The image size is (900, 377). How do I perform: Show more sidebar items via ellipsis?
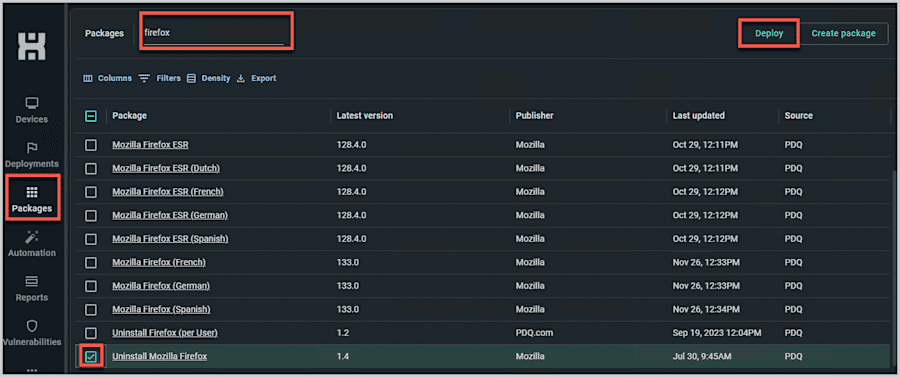click(32, 370)
